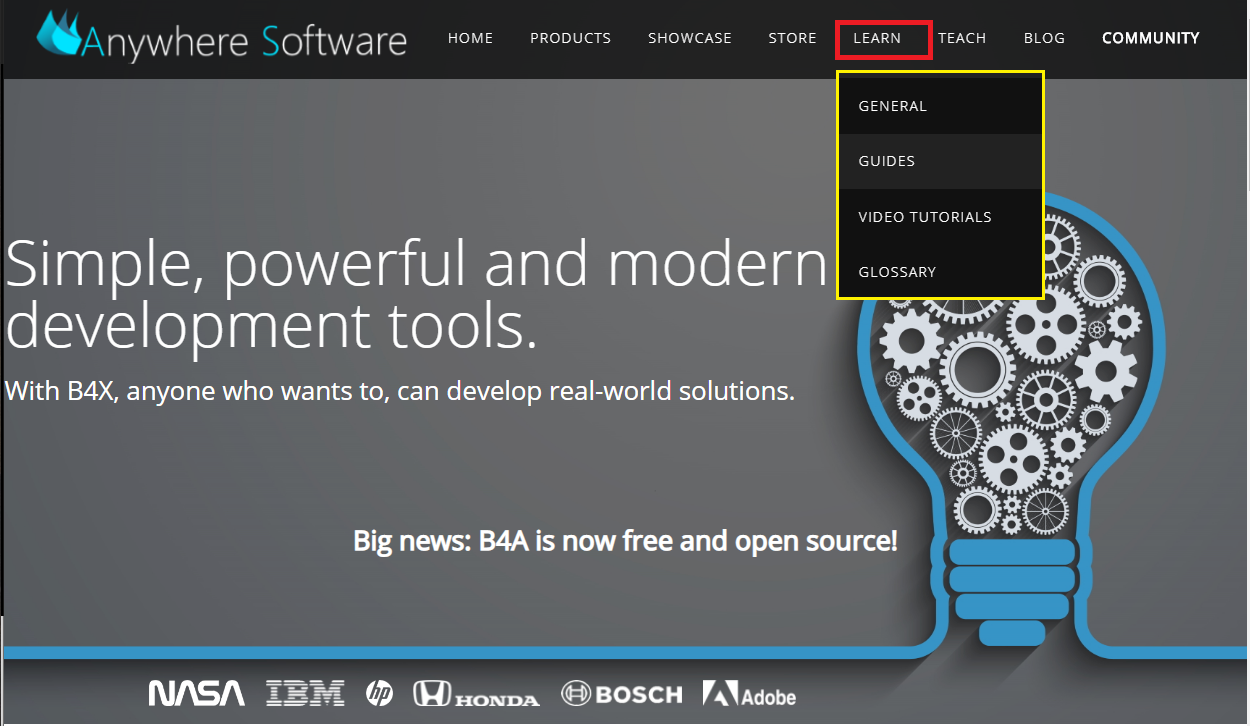Click the B4A free and open source news
Image resolution: width=1250 pixels, height=726 pixels.
(625, 541)
